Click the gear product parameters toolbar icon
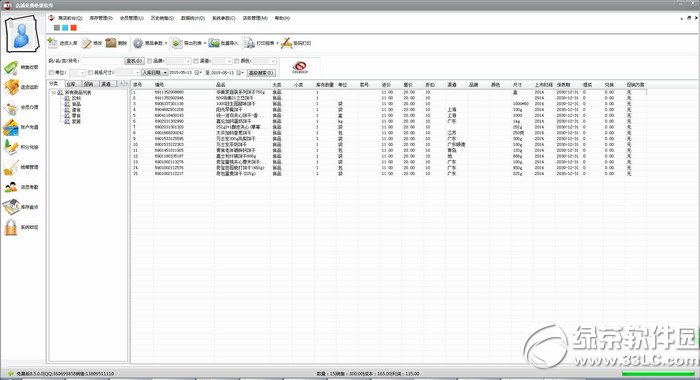The width and height of the screenshot is (700, 380). [138, 43]
